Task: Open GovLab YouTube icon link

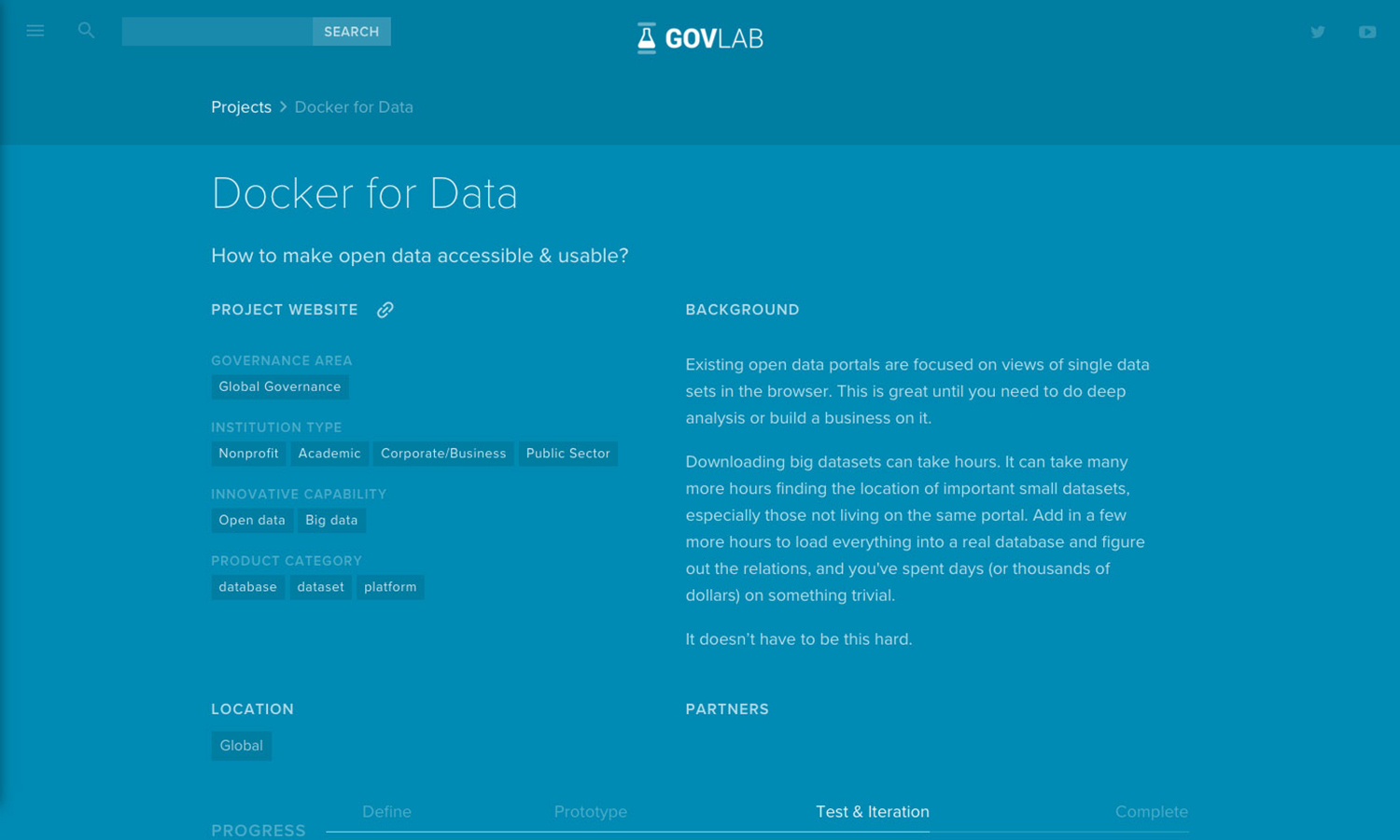Action: 1366,32
